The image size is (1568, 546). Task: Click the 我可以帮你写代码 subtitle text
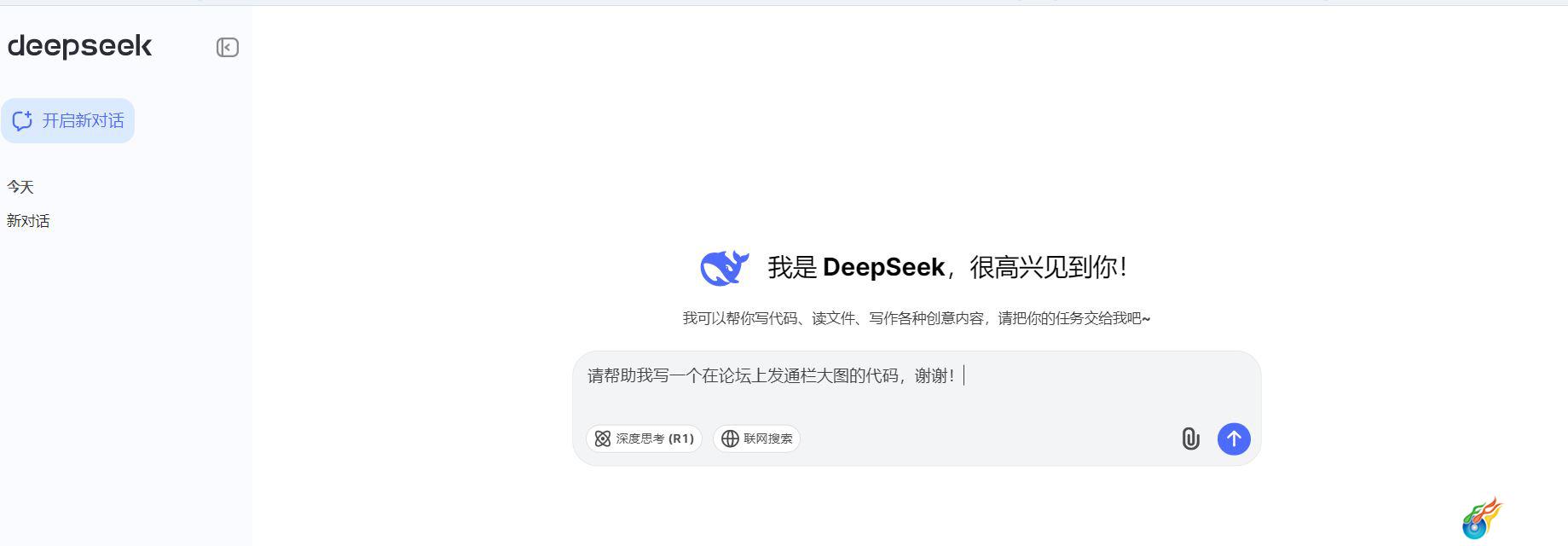click(917, 318)
